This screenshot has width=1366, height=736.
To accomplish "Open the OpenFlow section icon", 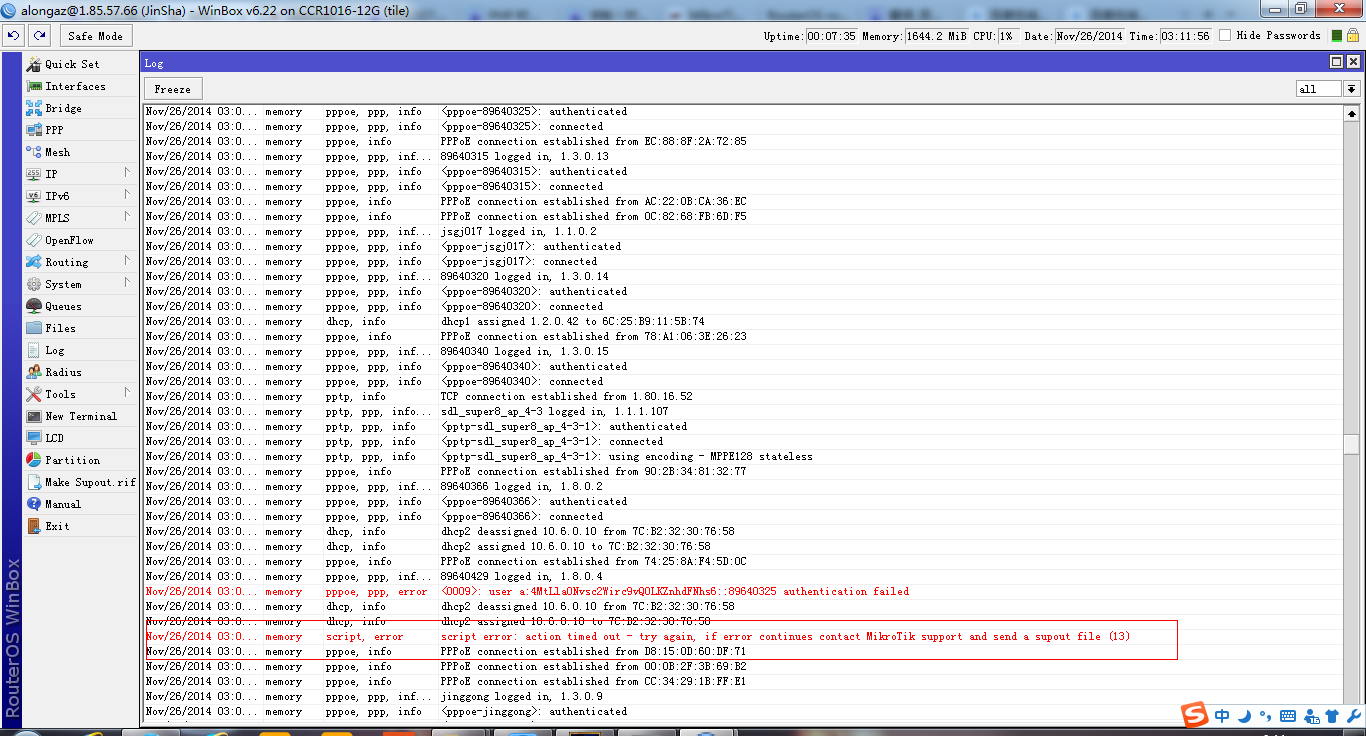I will 34,240.
